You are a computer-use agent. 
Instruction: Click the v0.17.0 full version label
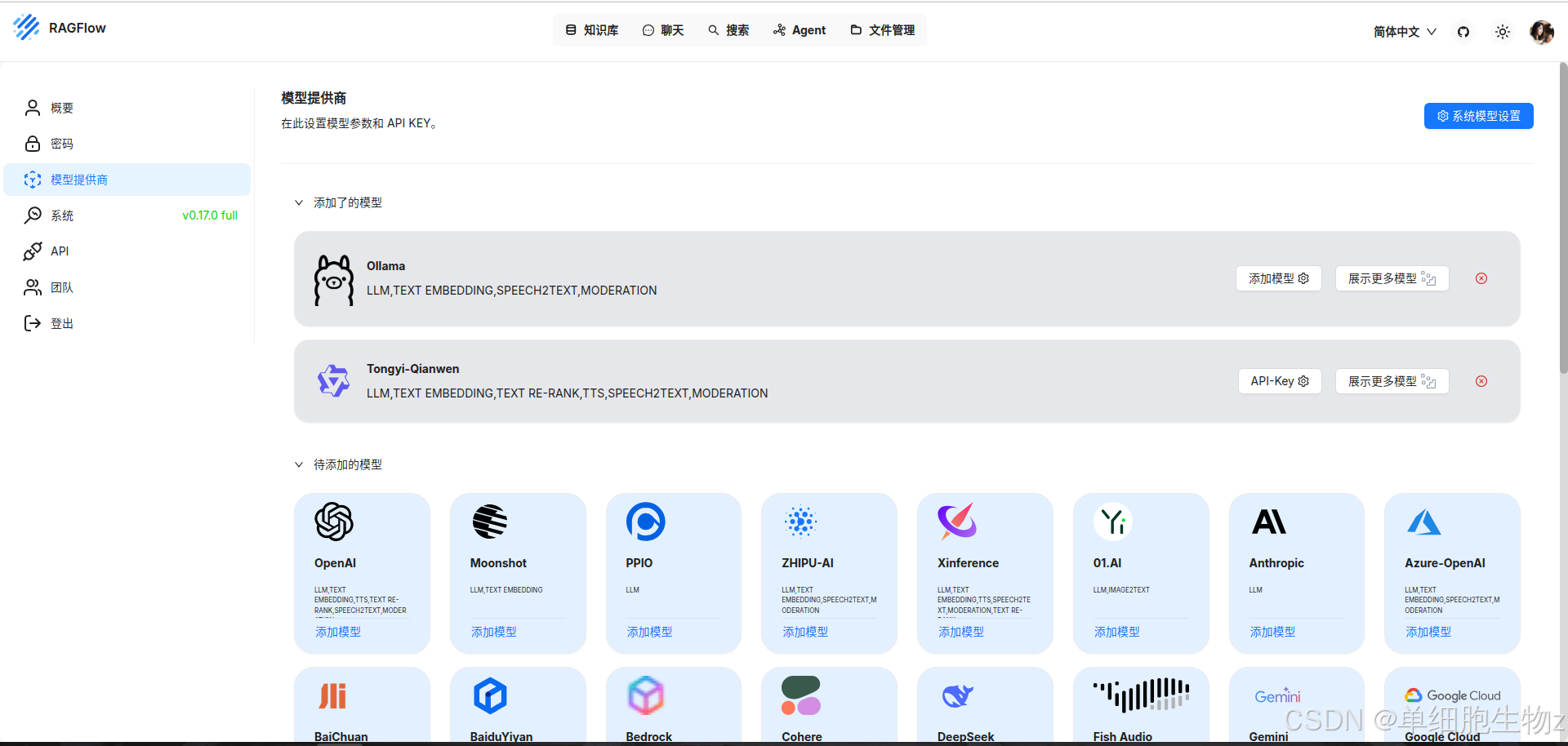210,215
